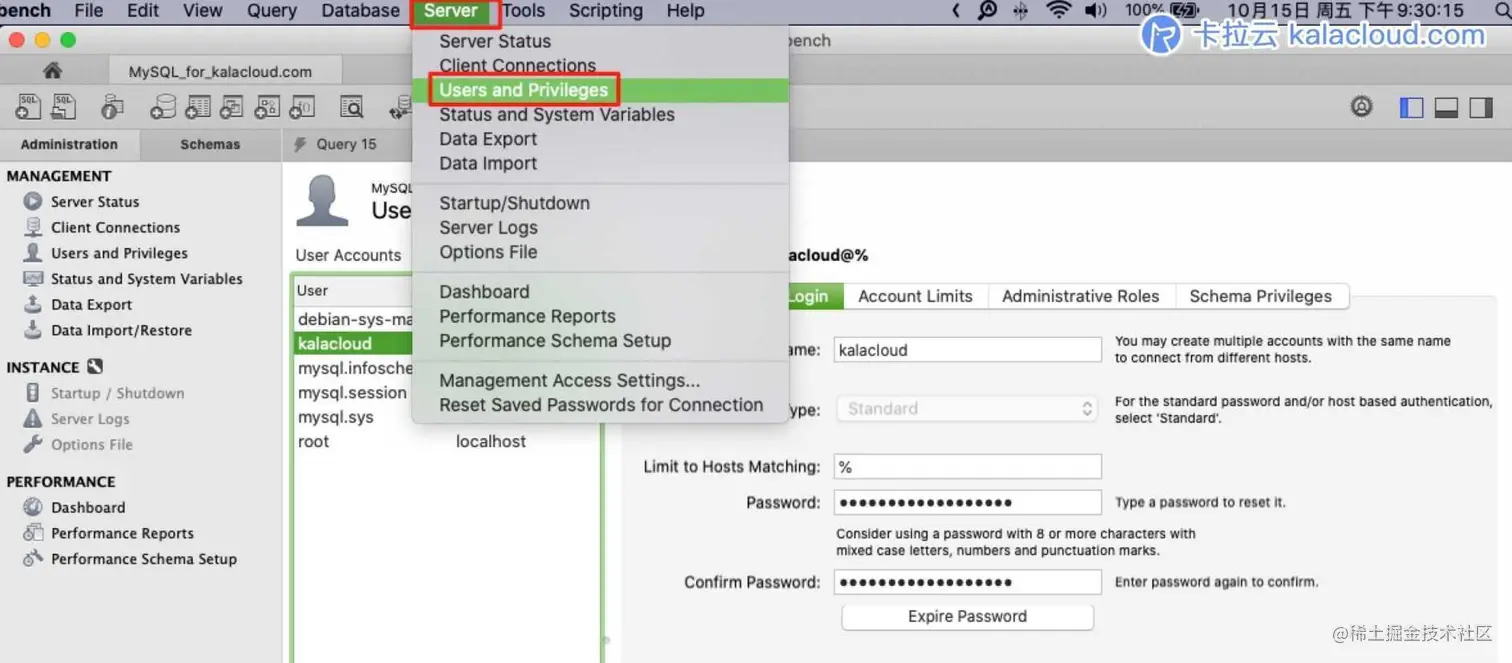
Task: Switch to the Schema Privileges tab
Action: (x=1260, y=296)
